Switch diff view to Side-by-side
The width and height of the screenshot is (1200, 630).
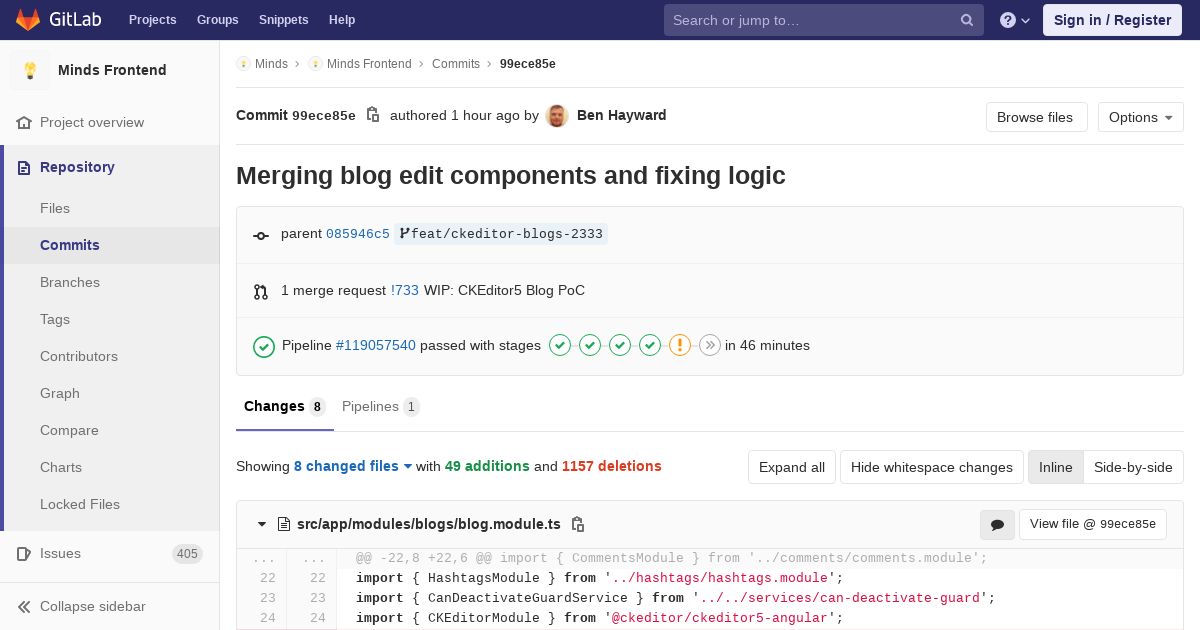click(x=1133, y=467)
